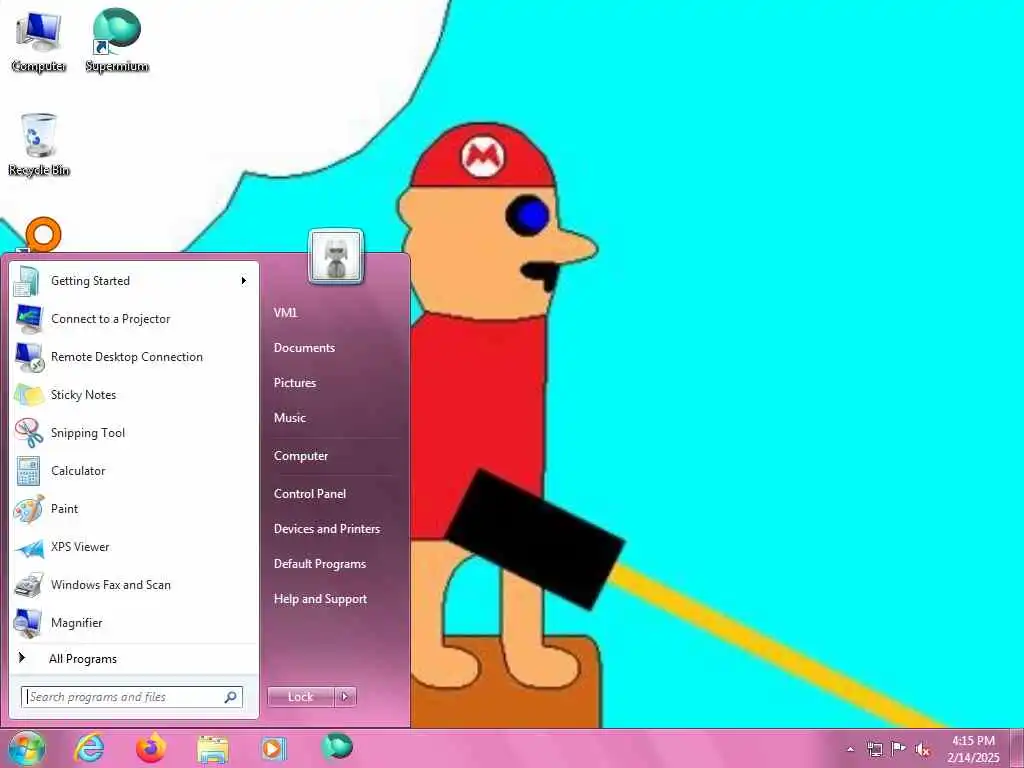
Task: Click the Paint palette icon
Action: (x=29, y=509)
